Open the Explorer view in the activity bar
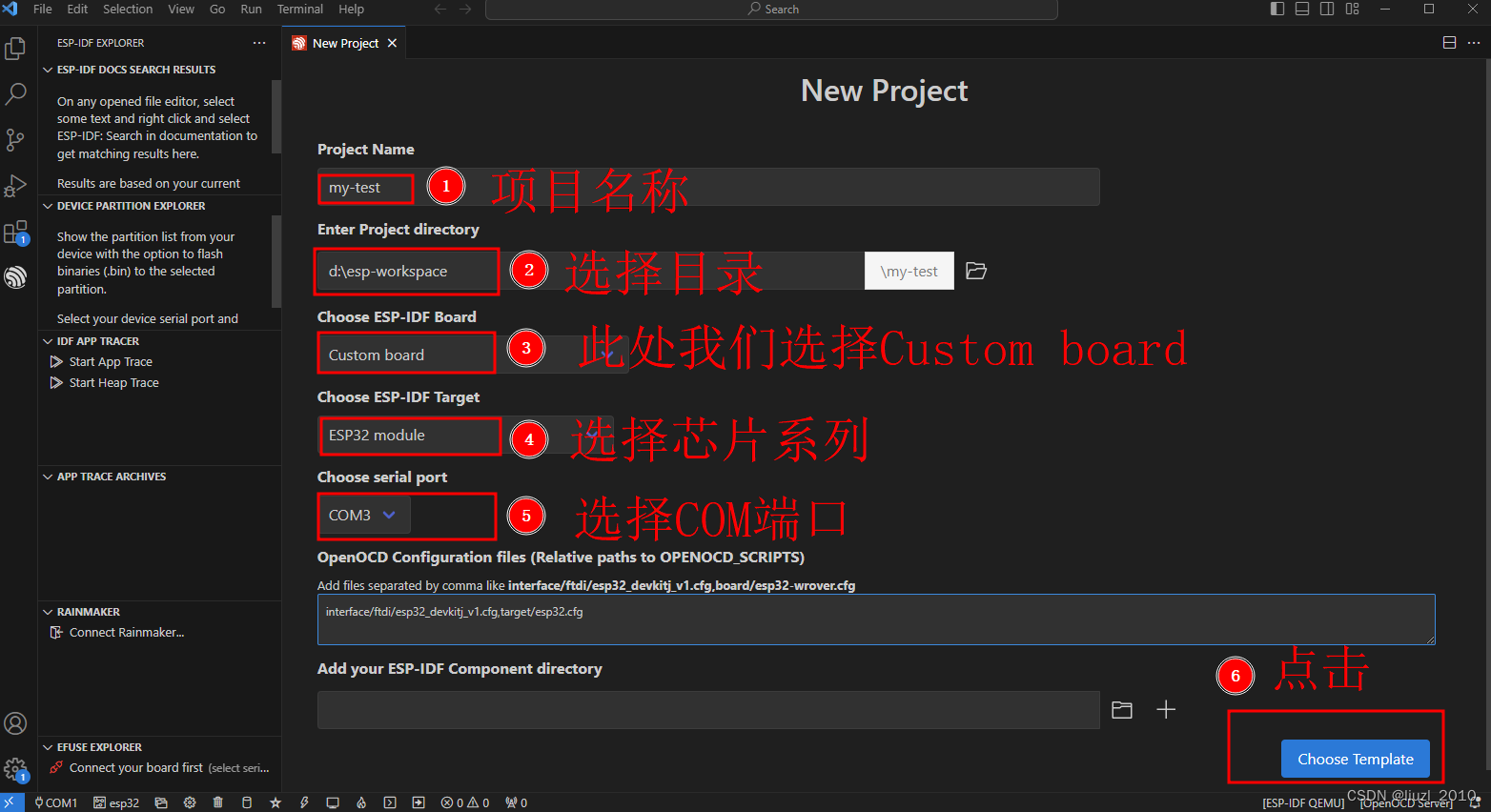Viewport: 1491px width, 812px height. [15, 49]
